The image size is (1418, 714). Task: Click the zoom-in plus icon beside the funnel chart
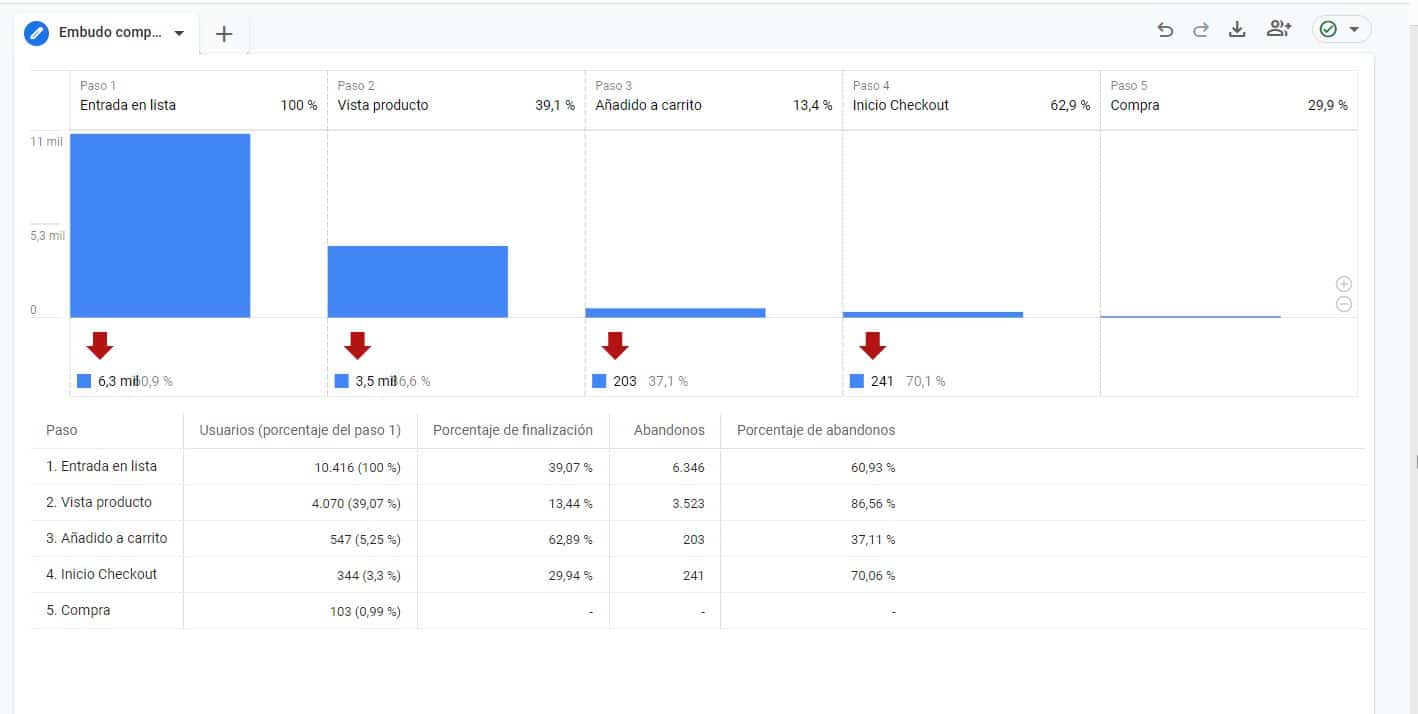[x=1344, y=284]
